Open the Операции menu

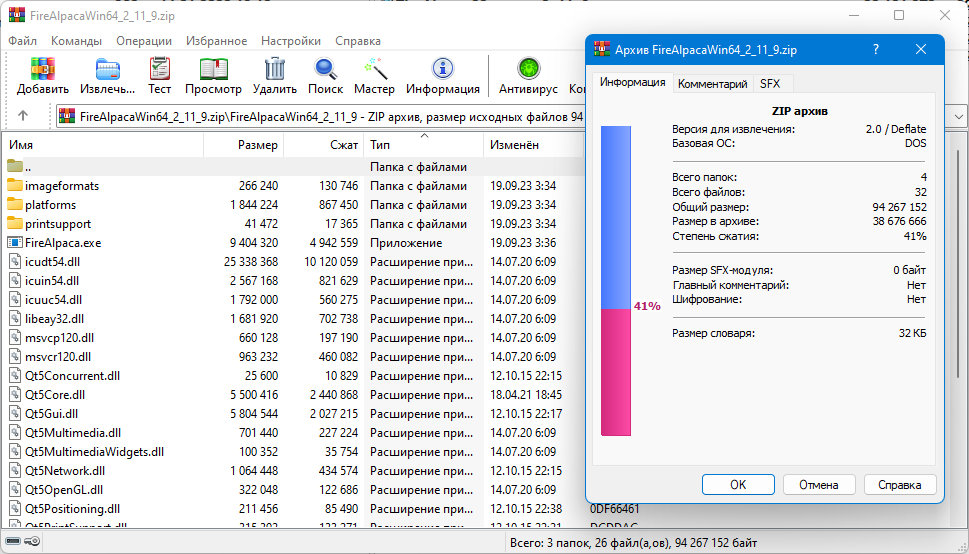pos(144,41)
